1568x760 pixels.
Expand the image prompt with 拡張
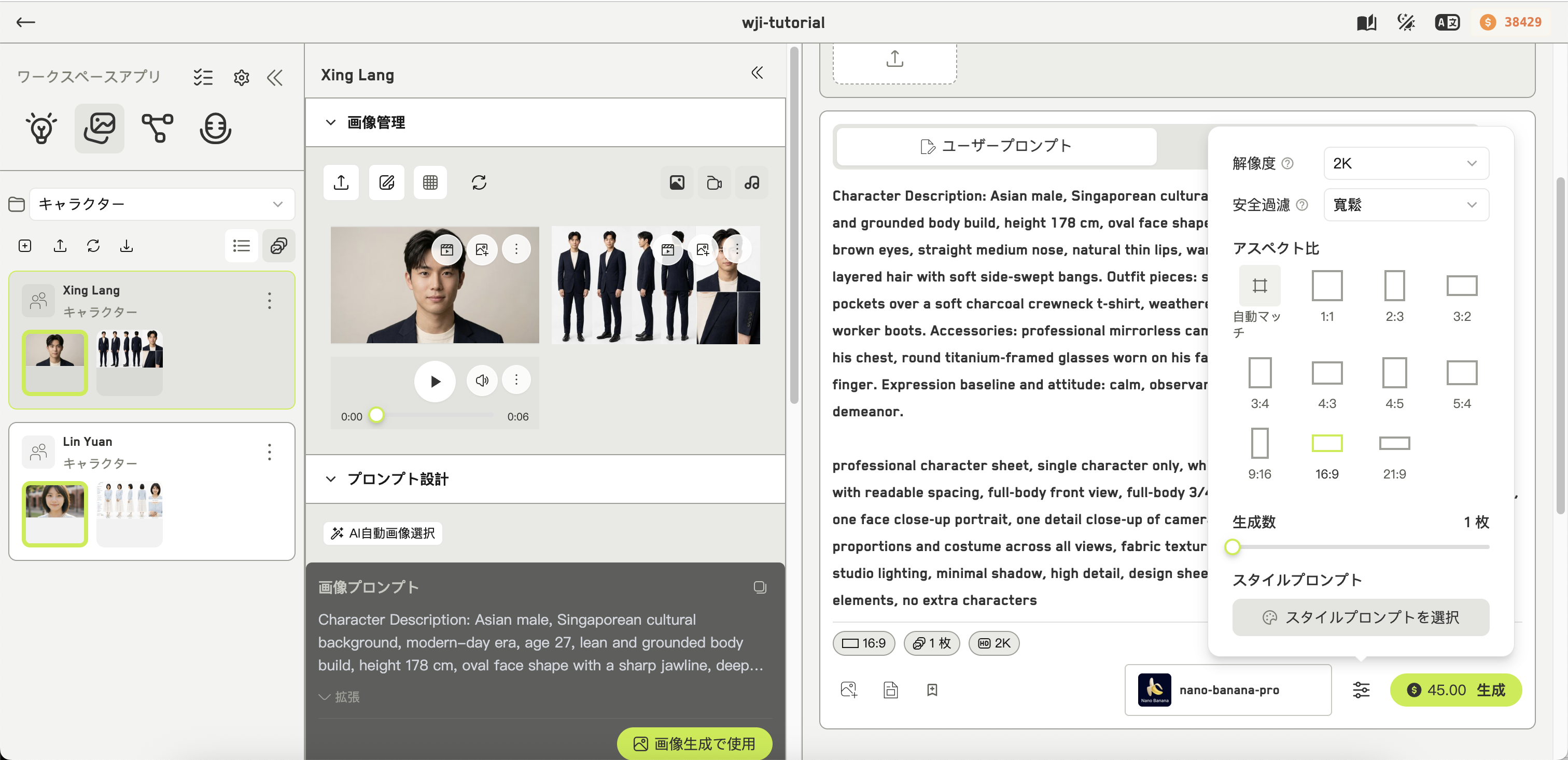(x=339, y=697)
